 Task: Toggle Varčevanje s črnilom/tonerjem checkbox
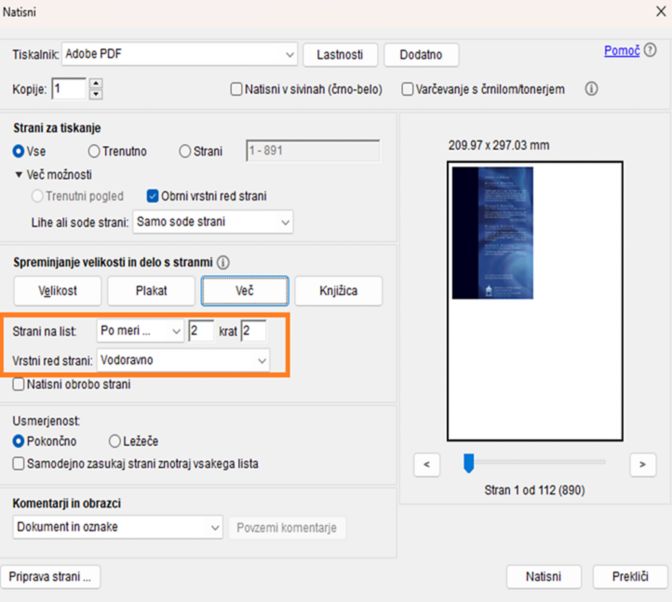point(407,89)
